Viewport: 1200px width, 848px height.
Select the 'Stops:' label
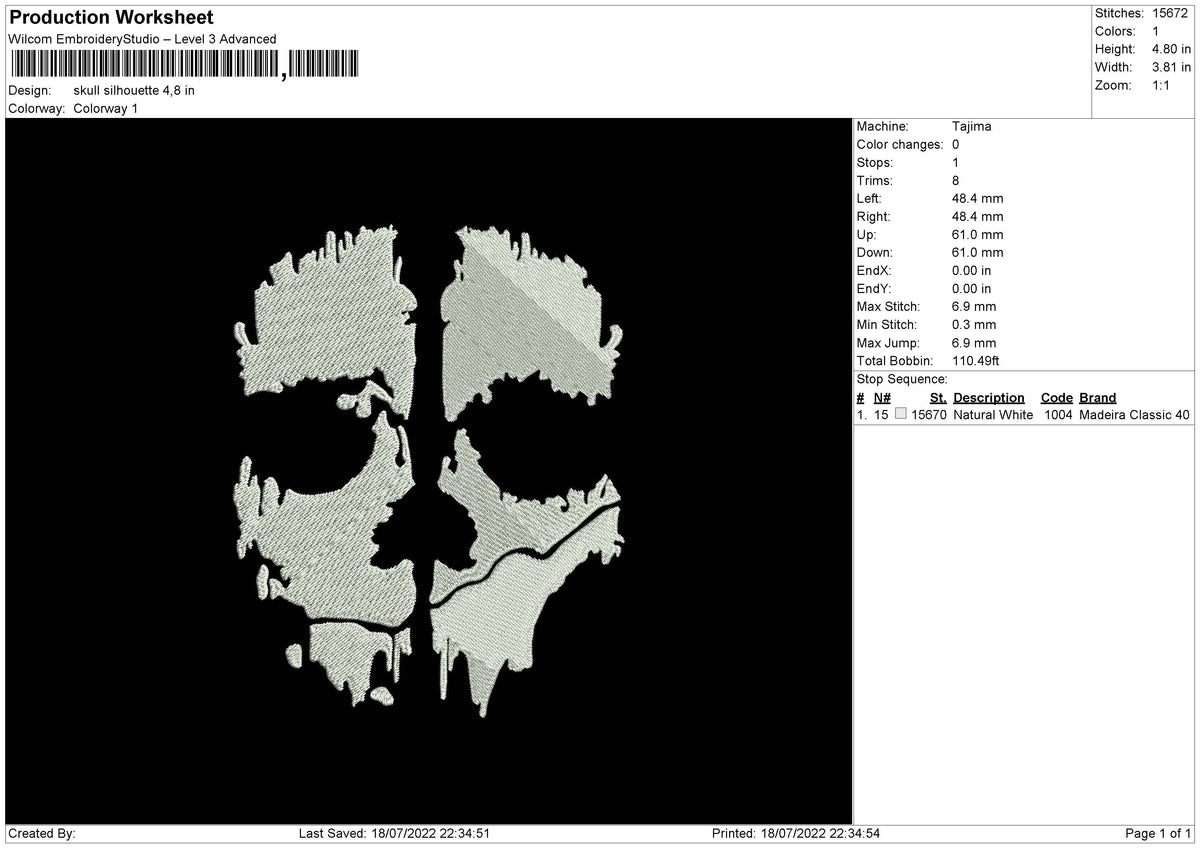875,162
